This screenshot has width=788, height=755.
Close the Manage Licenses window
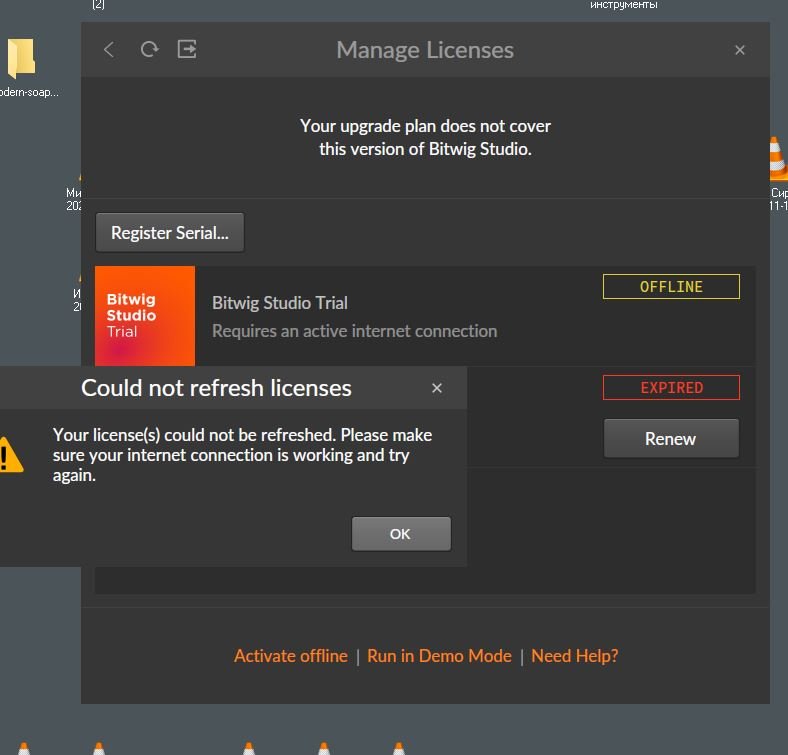coord(739,50)
